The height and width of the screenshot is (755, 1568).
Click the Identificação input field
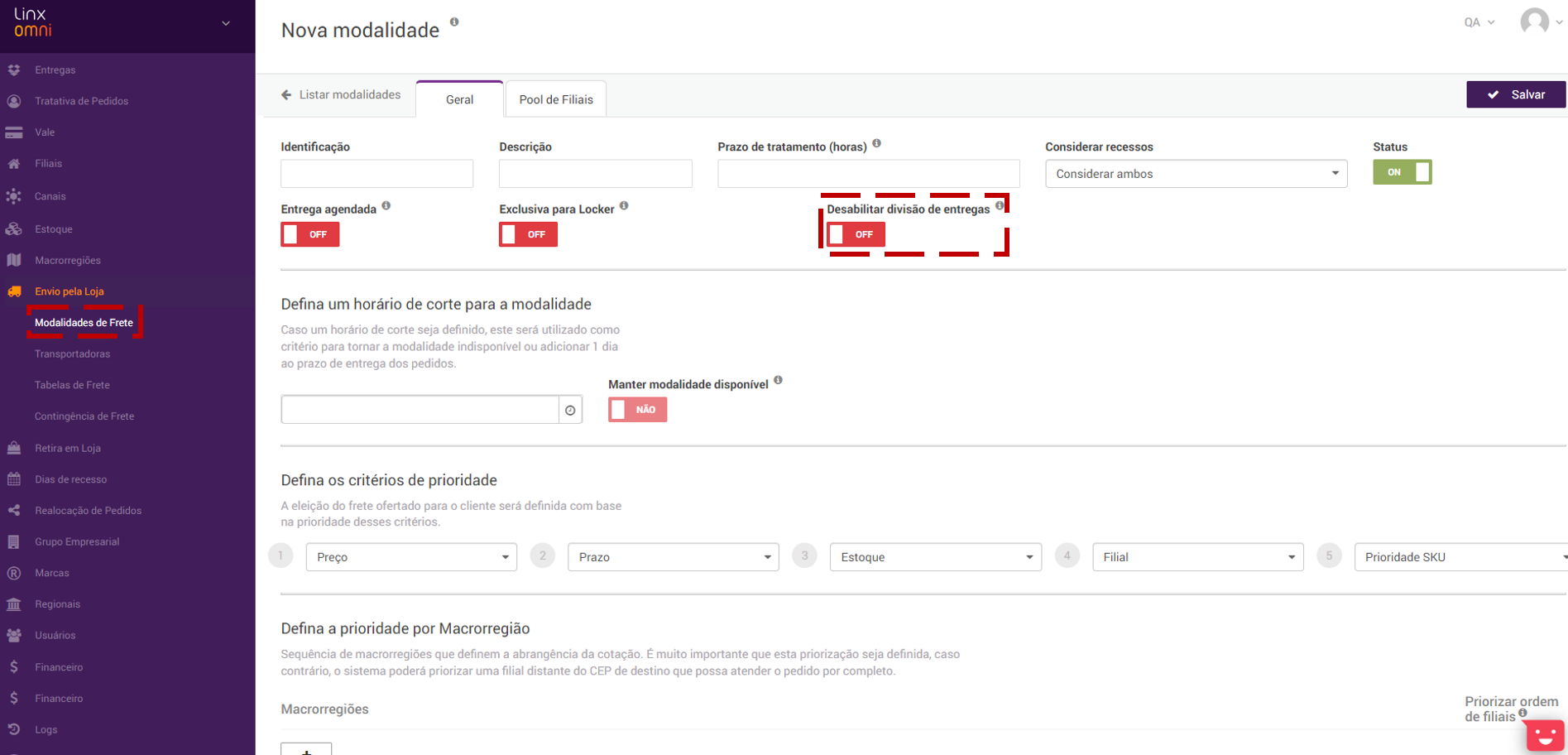coord(376,174)
